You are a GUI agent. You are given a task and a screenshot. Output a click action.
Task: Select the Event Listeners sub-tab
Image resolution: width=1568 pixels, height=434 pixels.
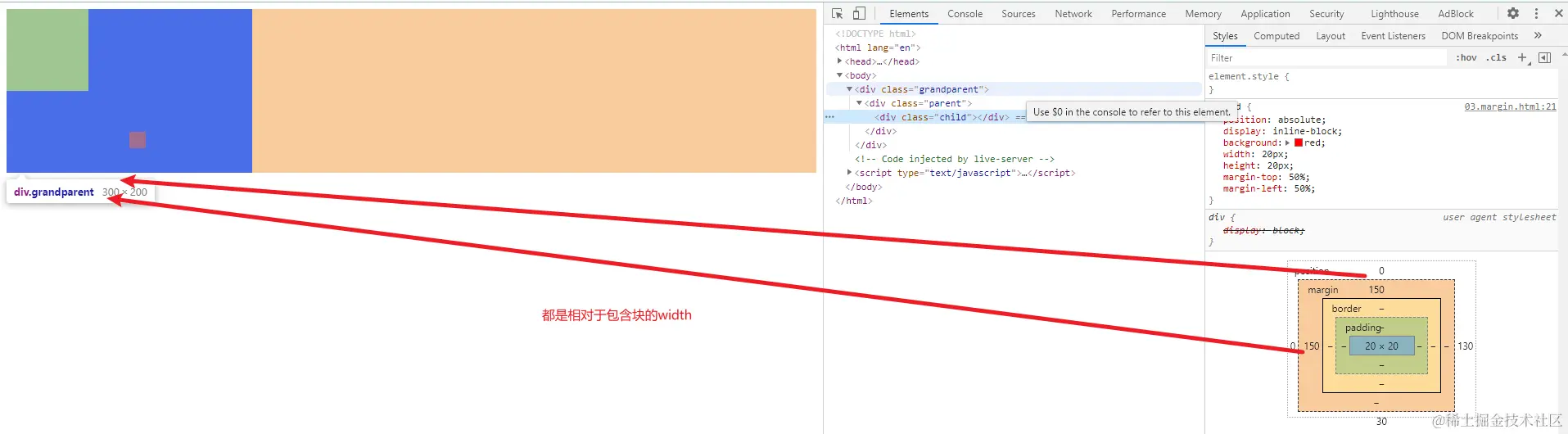1393,36
